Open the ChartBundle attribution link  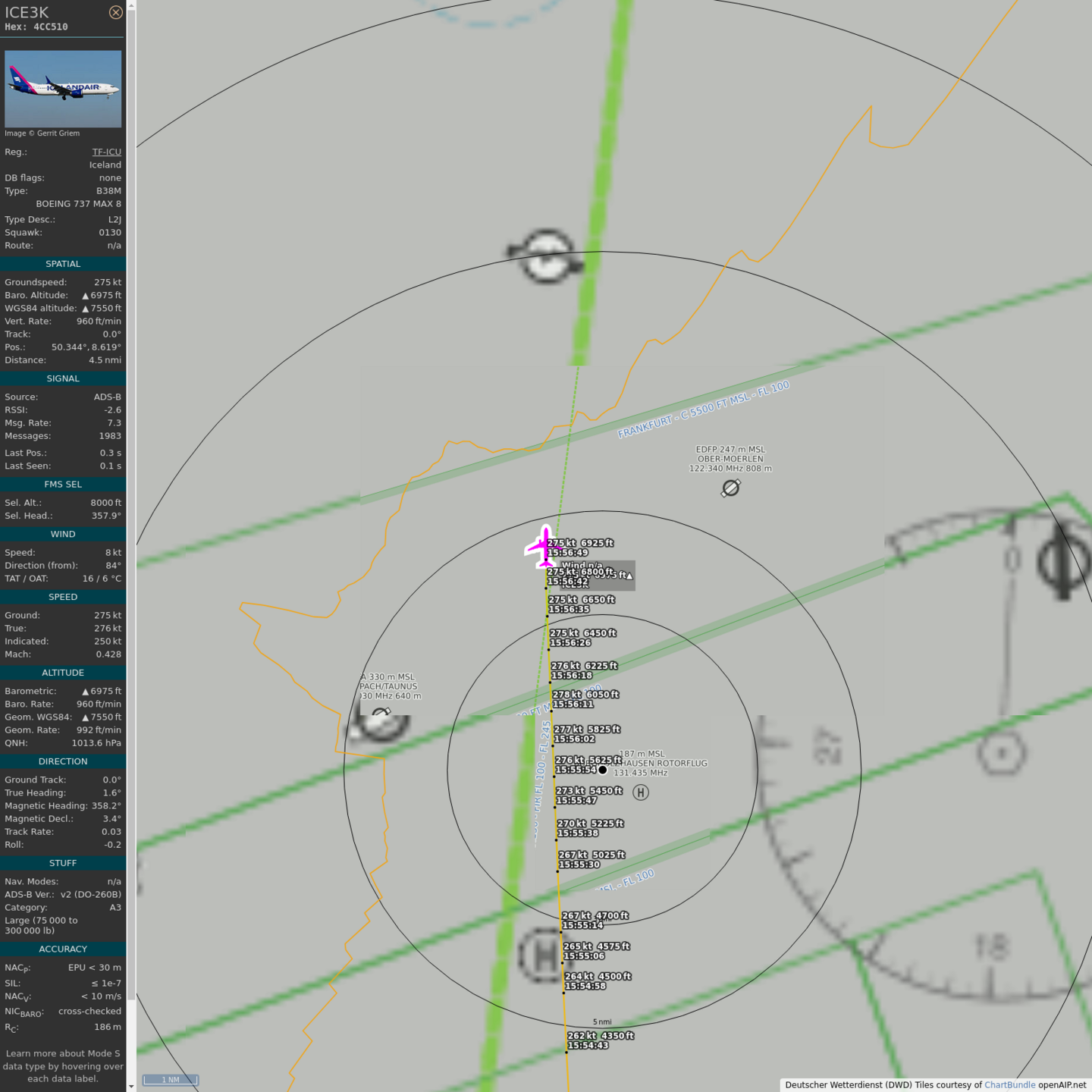[1009, 1084]
